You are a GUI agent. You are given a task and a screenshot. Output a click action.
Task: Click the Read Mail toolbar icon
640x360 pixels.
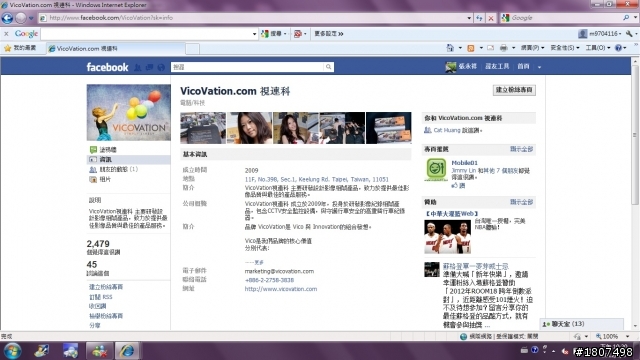point(491,48)
